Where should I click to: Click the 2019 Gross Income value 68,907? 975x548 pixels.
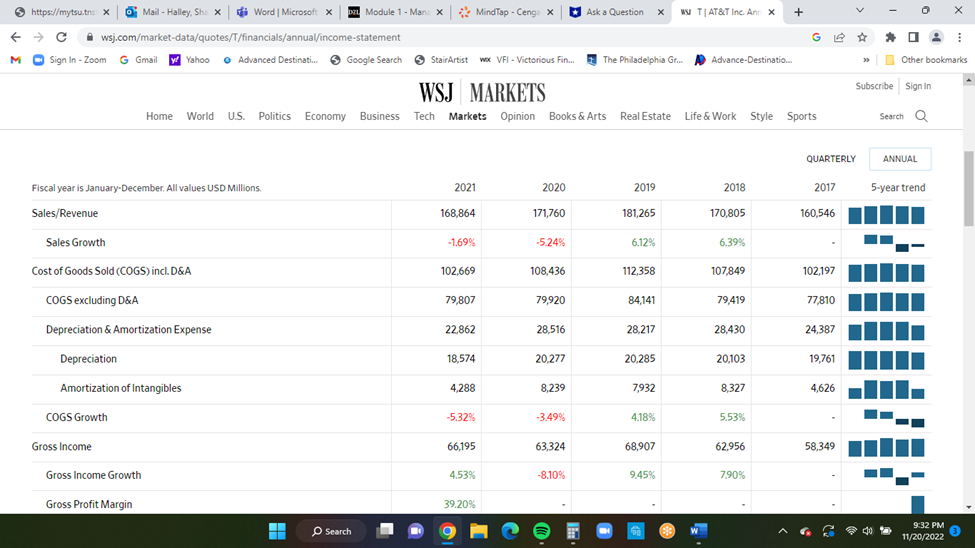click(640, 447)
